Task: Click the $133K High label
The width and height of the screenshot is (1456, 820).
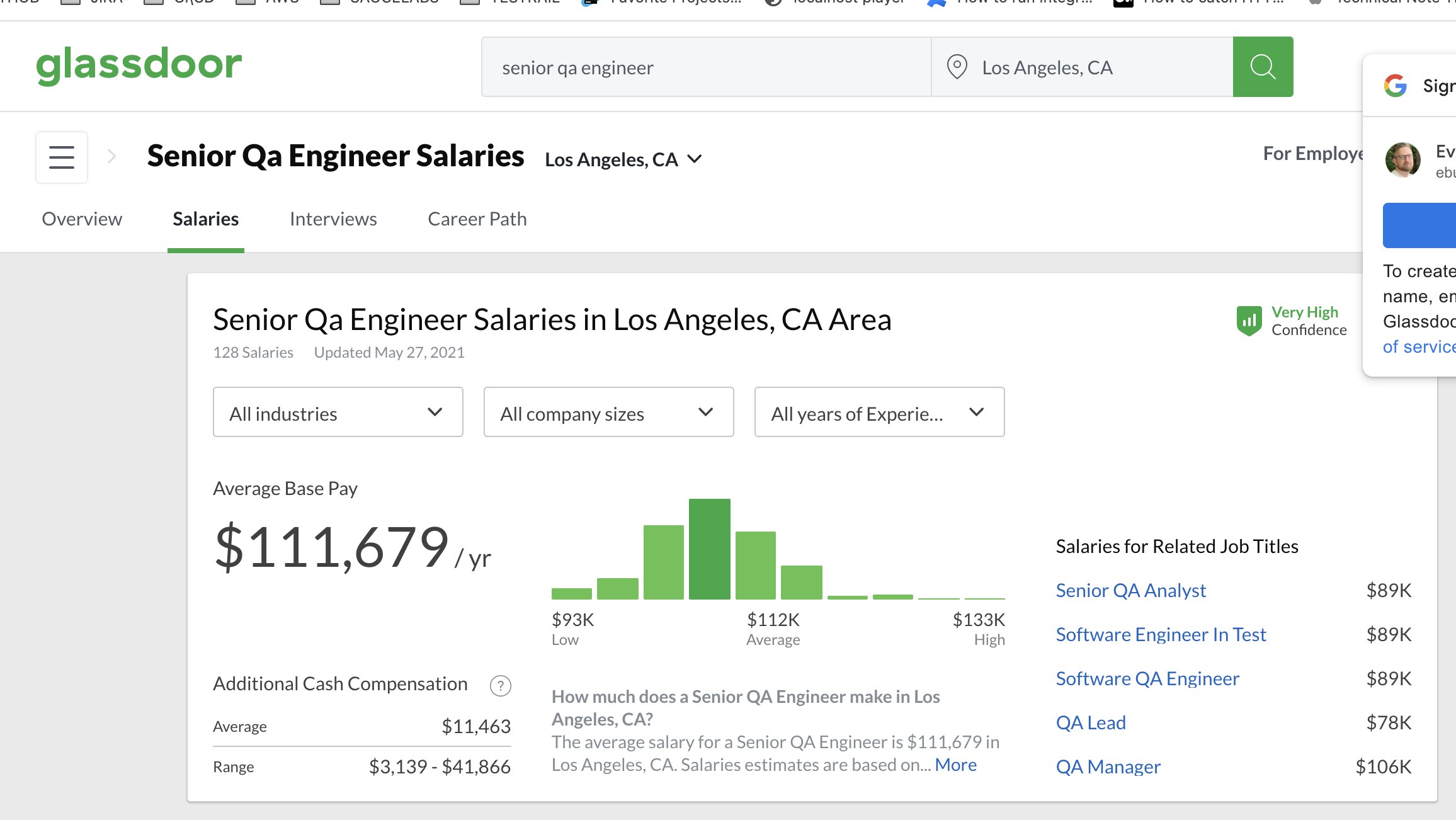Action: coord(979,629)
